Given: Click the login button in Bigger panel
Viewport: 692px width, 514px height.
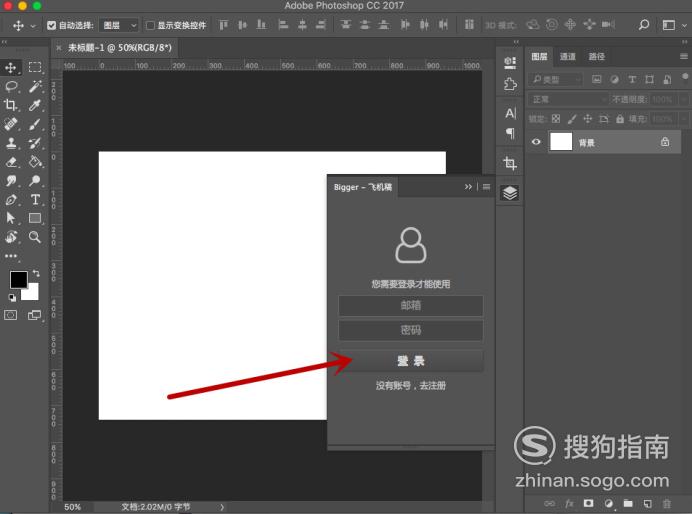Looking at the screenshot, I should tap(411, 361).
